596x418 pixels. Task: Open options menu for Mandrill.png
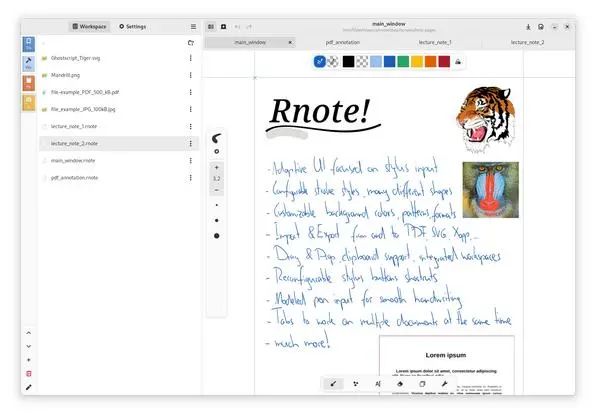tap(190, 75)
